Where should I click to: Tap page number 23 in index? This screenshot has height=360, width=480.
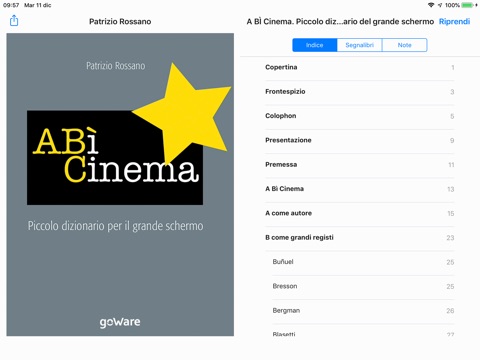pyautogui.click(x=450, y=238)
